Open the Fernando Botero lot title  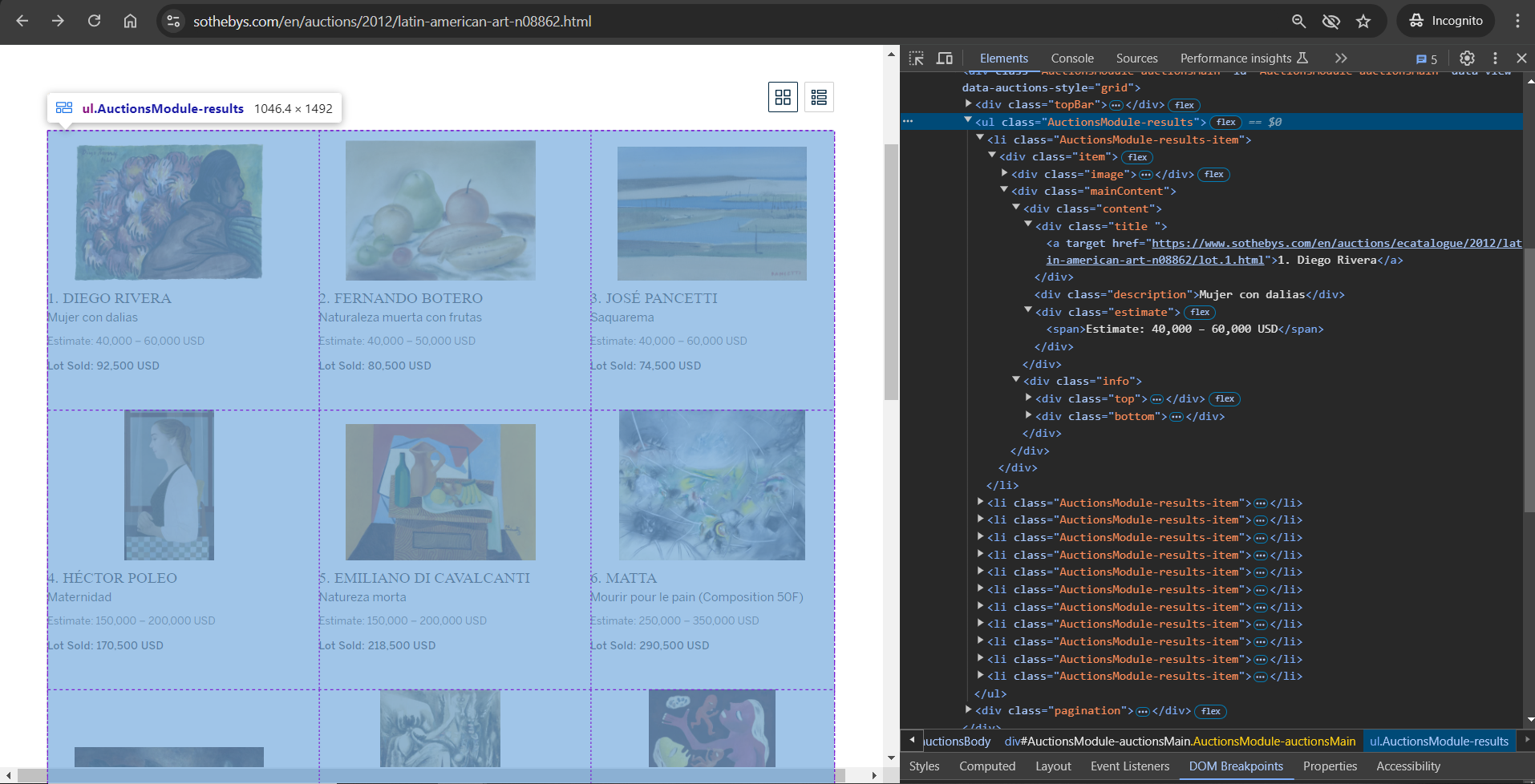point(401,298)
